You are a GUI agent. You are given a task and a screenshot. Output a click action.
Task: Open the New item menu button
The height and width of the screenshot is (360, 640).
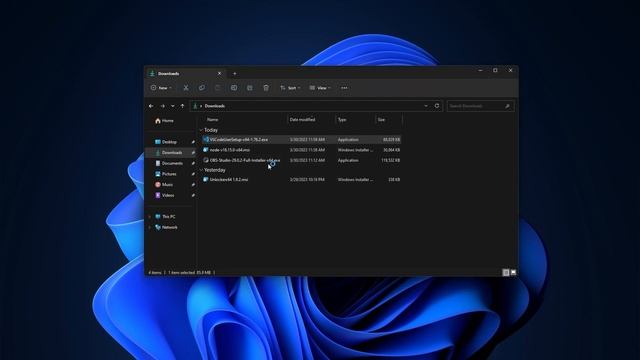(x=161, y=88)
